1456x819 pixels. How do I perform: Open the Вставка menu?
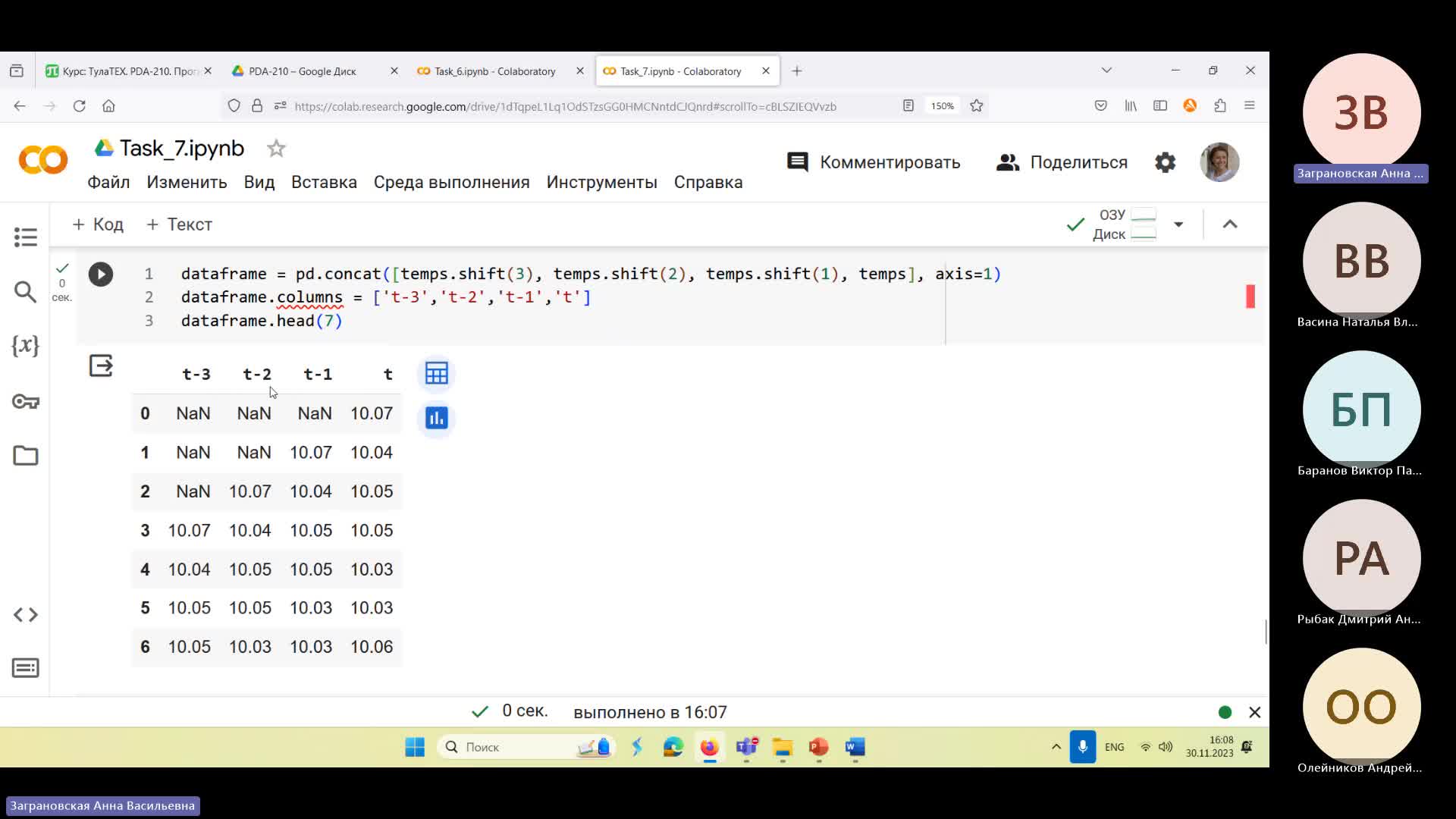324,183
